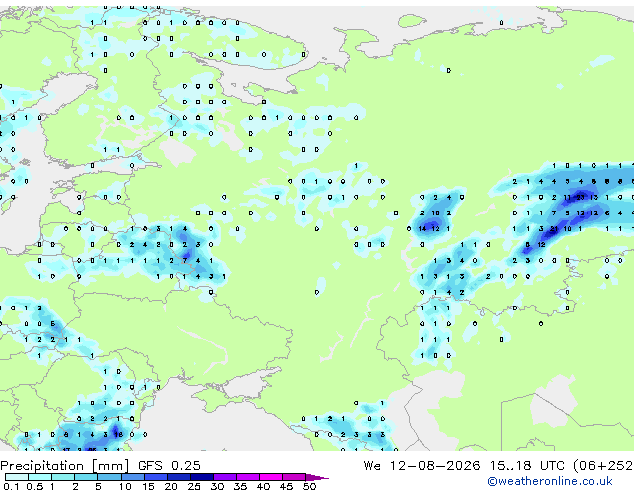Click the 15–20 mm legend swatch
This screenshot has width=634, height=490.
(x=155, y=477)
